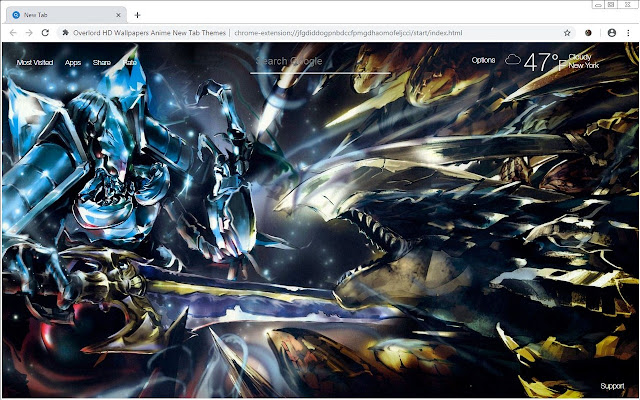640x400 pixels.
Task: Click the Overlord HD Wallpapers extension name
Action: (149, 33)
